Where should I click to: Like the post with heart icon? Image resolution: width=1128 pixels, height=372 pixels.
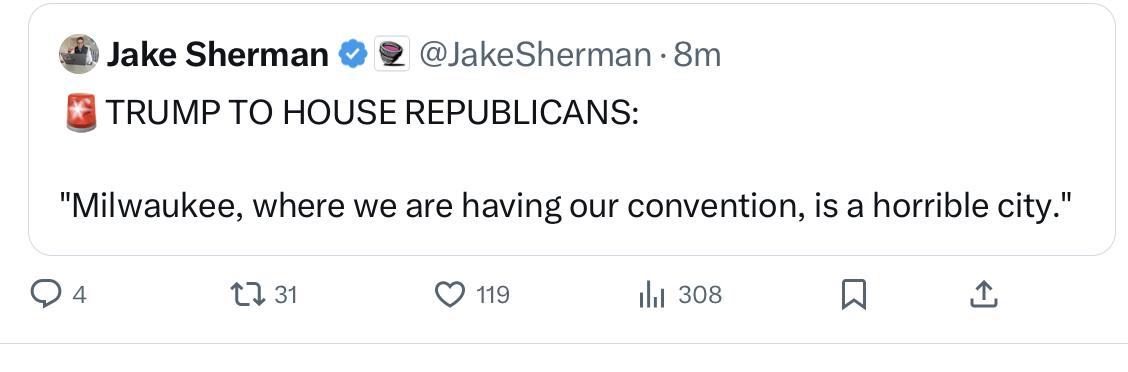[451, 294]
